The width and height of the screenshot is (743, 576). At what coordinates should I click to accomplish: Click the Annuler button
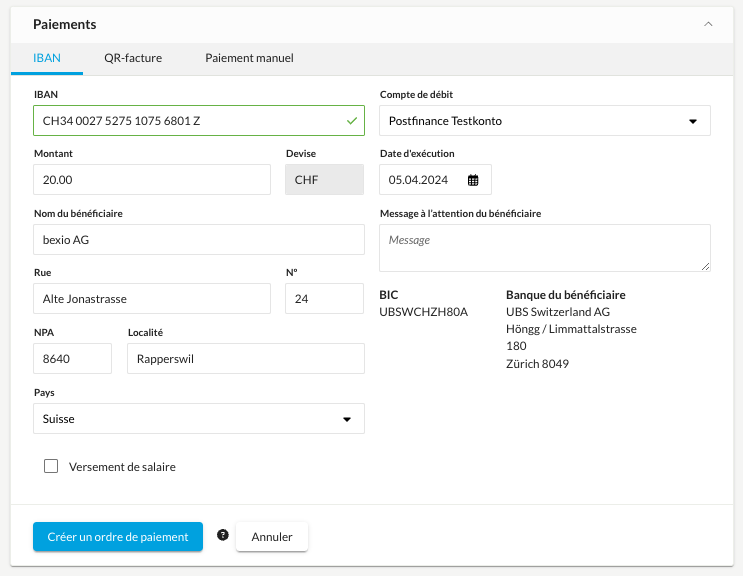[x=272, y=537]
